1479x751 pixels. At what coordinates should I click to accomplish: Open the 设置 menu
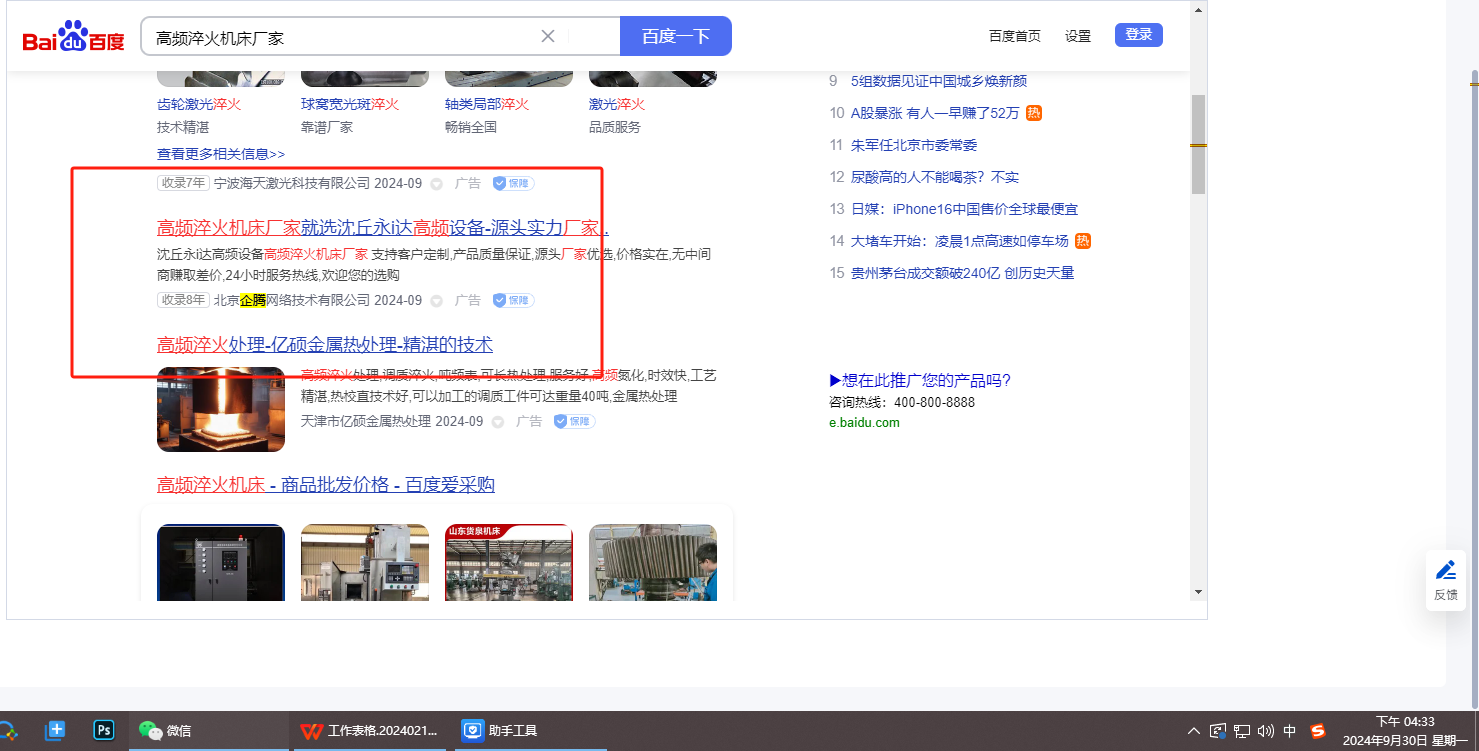point(1078,36)
